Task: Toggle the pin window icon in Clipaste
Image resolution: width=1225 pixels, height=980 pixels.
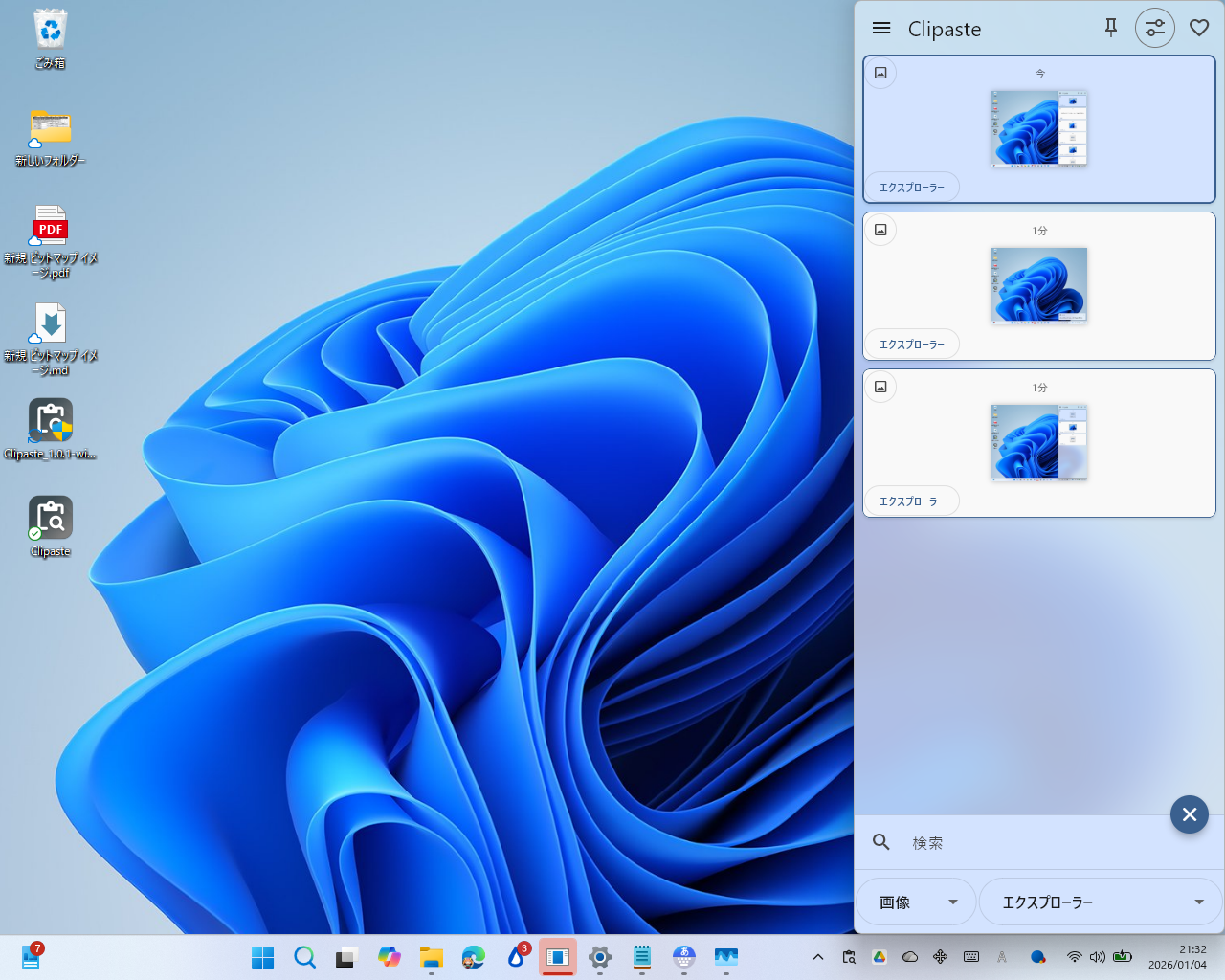Action: [x=1111, y=29]
